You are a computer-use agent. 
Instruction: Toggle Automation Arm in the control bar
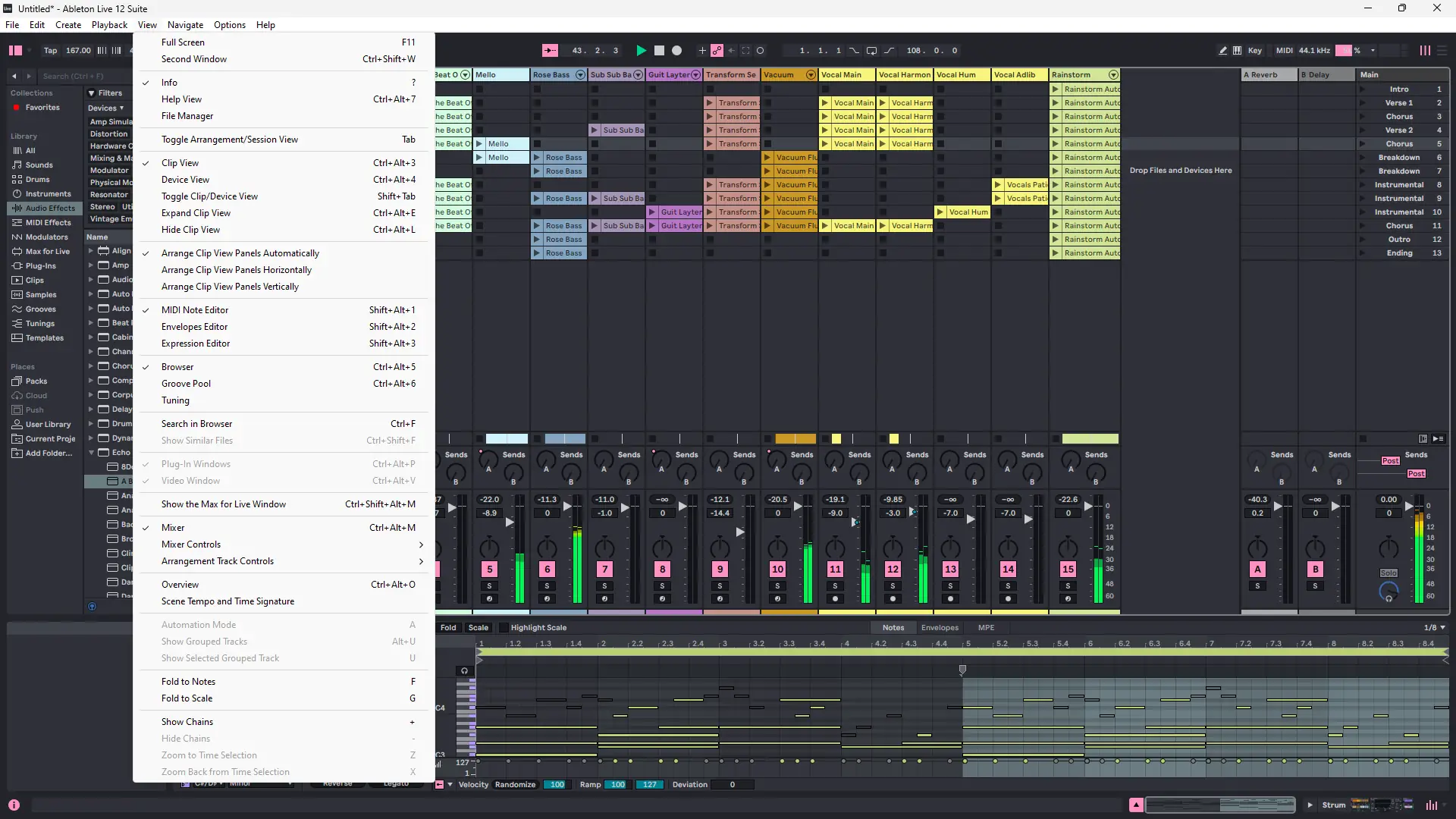(x=717, y=51)
